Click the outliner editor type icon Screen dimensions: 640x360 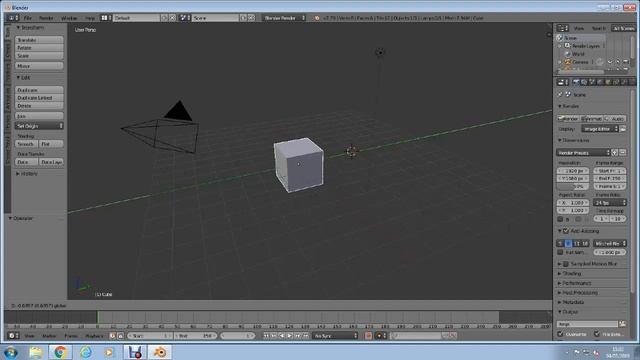(563, 28)
